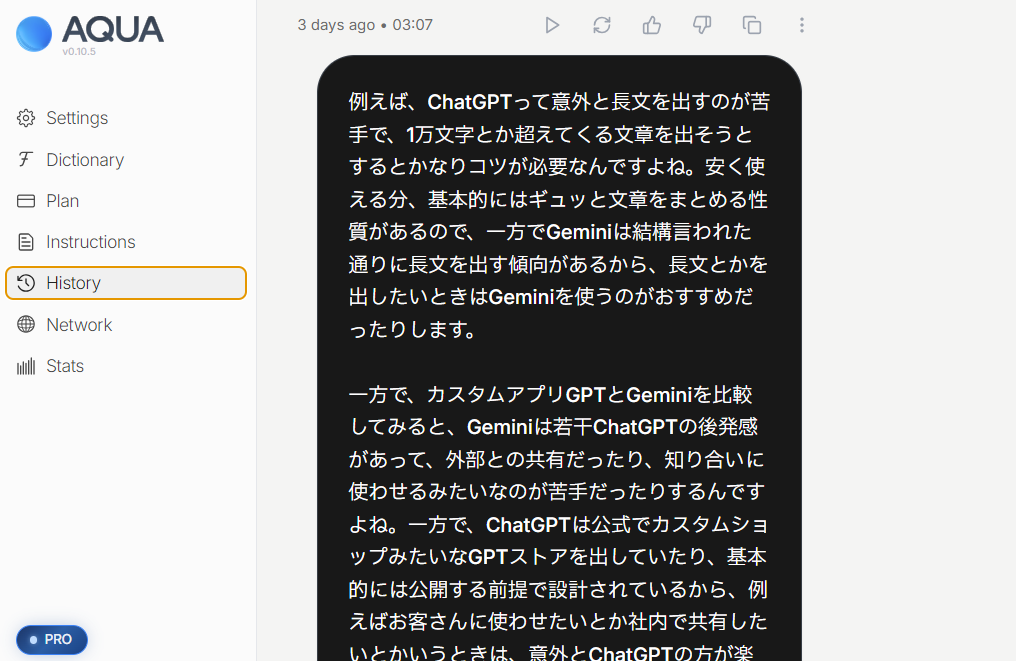Click the v0.10.5 version label
The width and height of the screenshot is (1016, 661).
pyautogui.click(x=79, y=51)
